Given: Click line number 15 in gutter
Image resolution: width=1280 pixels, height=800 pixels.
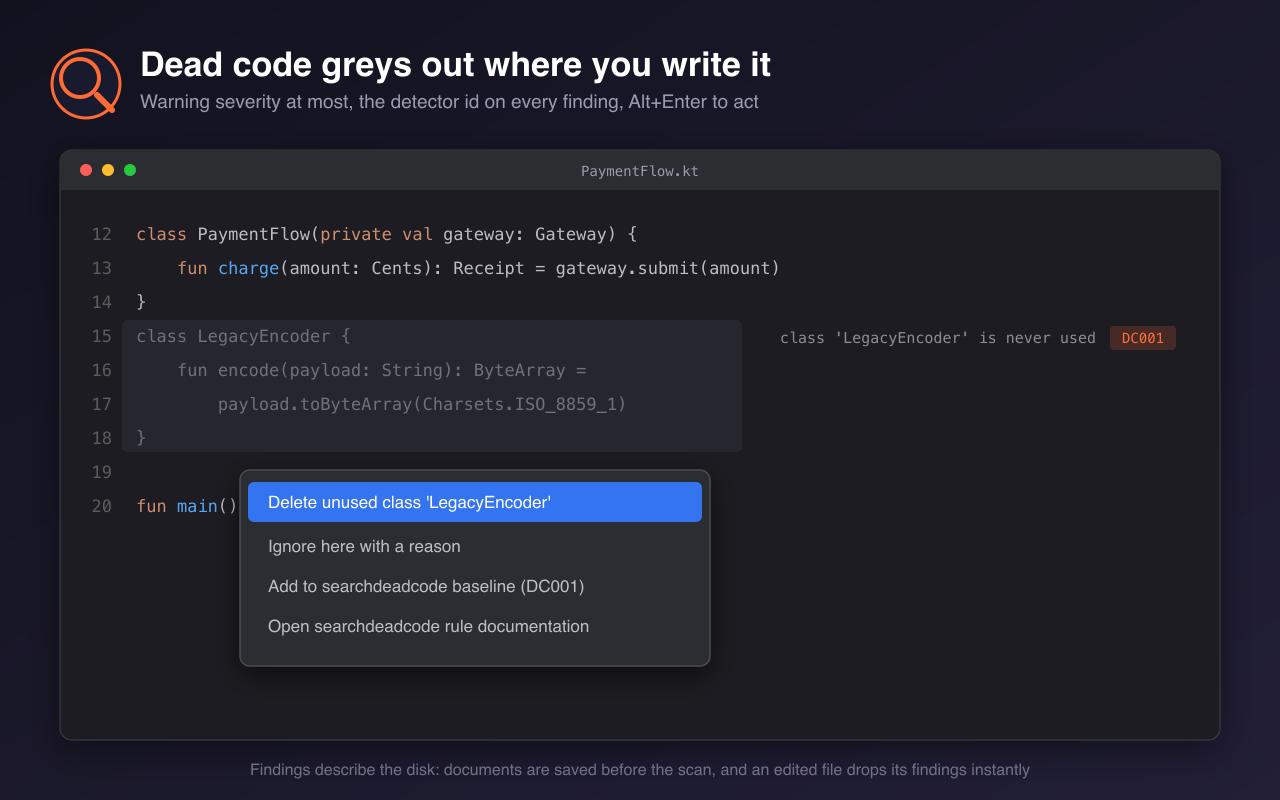Looking at the screenshot, I should click(x=101, y=336).
